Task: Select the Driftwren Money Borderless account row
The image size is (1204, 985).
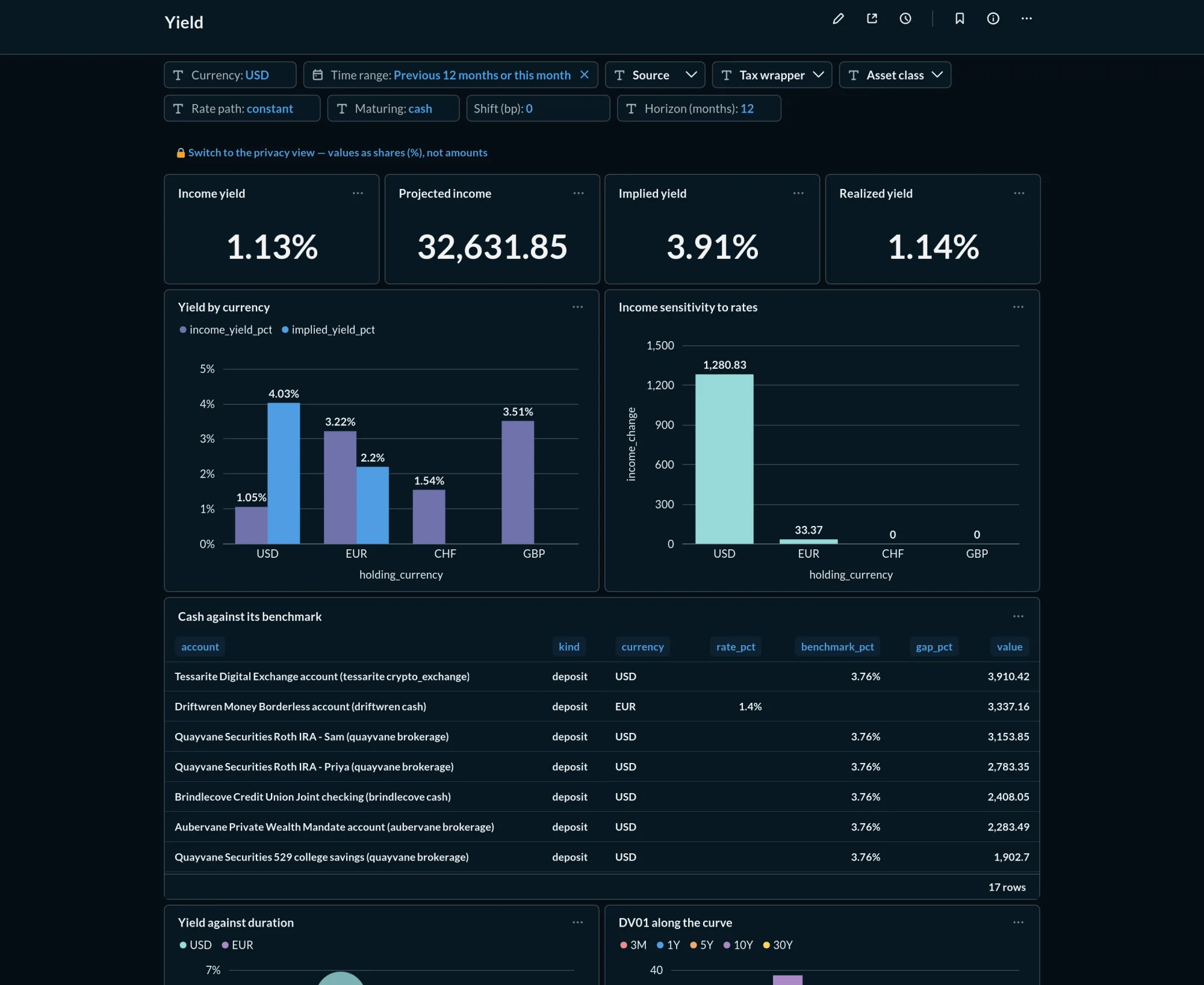Action: [602, 706]
